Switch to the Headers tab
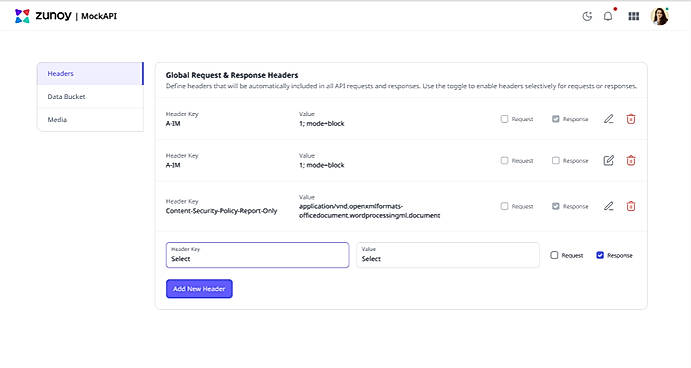 pos(90,74)
